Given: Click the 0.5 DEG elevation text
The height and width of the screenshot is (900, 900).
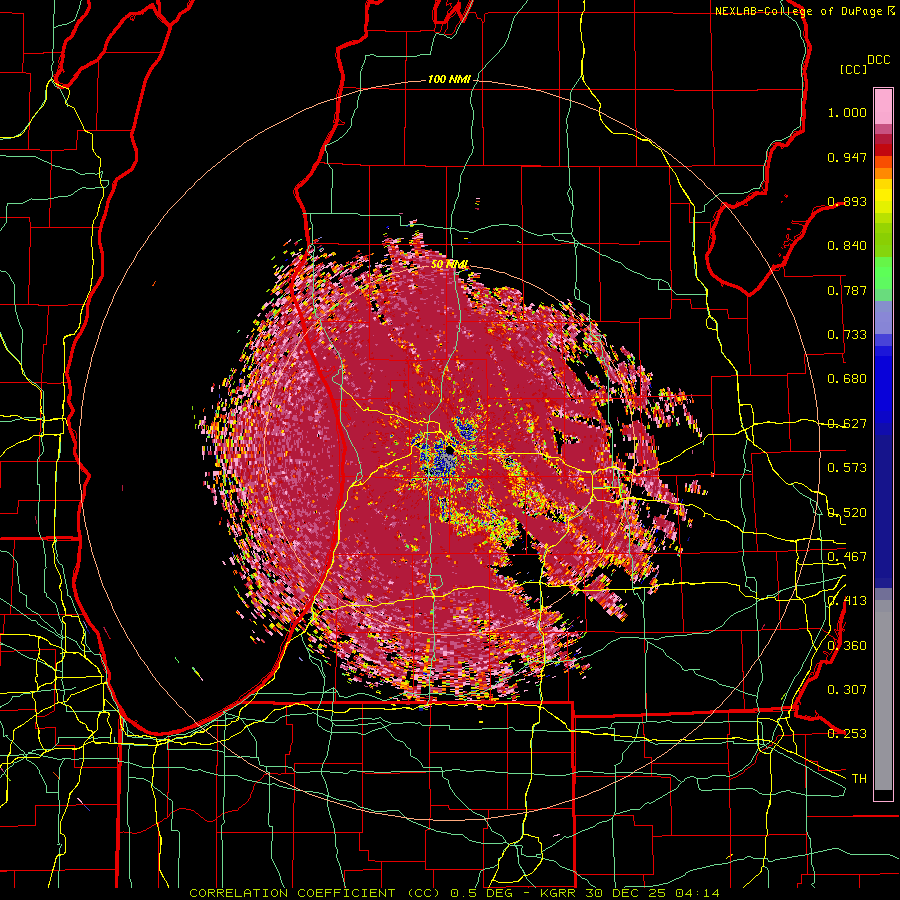Looking at the screenshot, I should pos(483,893).
